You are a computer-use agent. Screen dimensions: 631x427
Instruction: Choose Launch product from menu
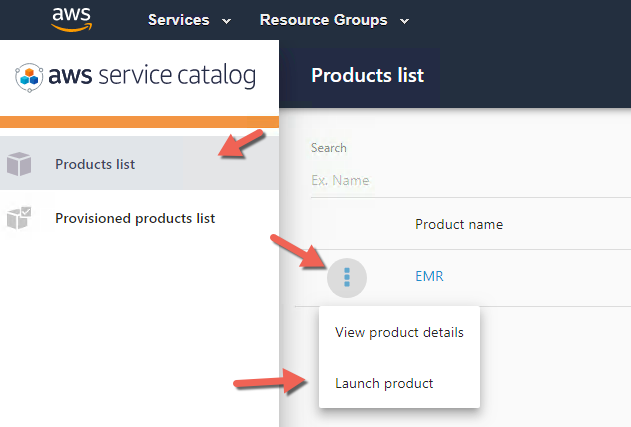pos(399,383)
